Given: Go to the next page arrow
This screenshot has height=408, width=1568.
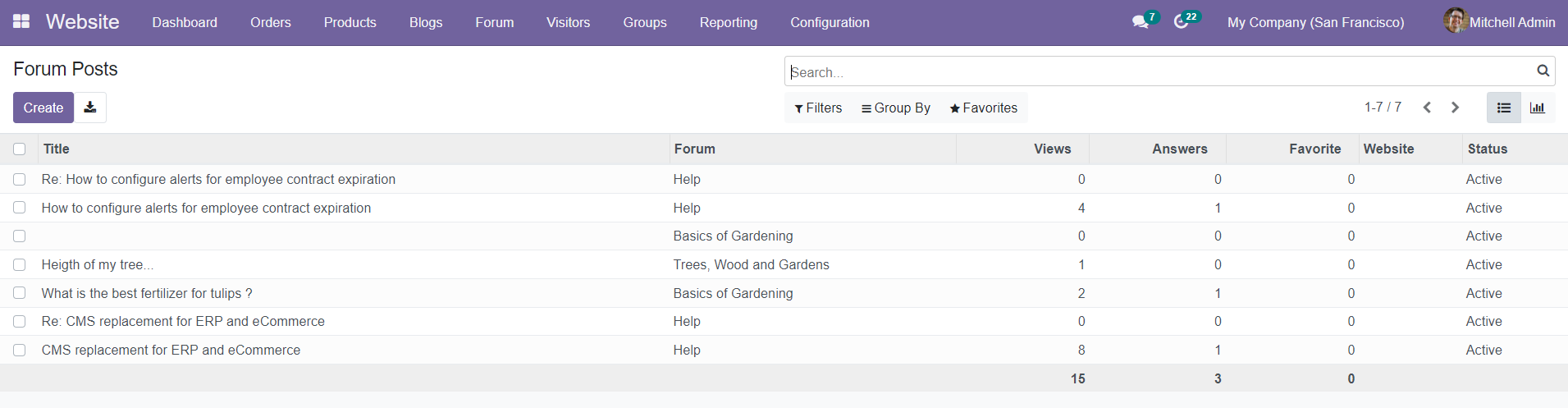Looking at the screenshot, I should [x=1455, y=108].
